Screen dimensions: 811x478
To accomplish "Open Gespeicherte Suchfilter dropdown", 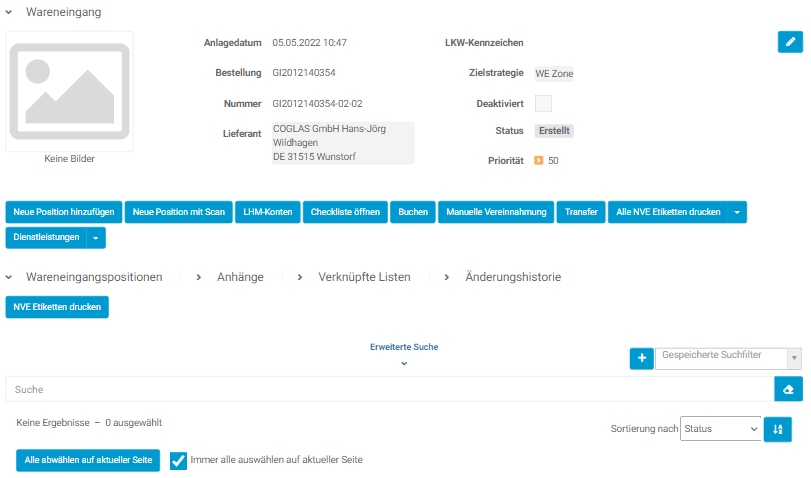I will 727,358.
